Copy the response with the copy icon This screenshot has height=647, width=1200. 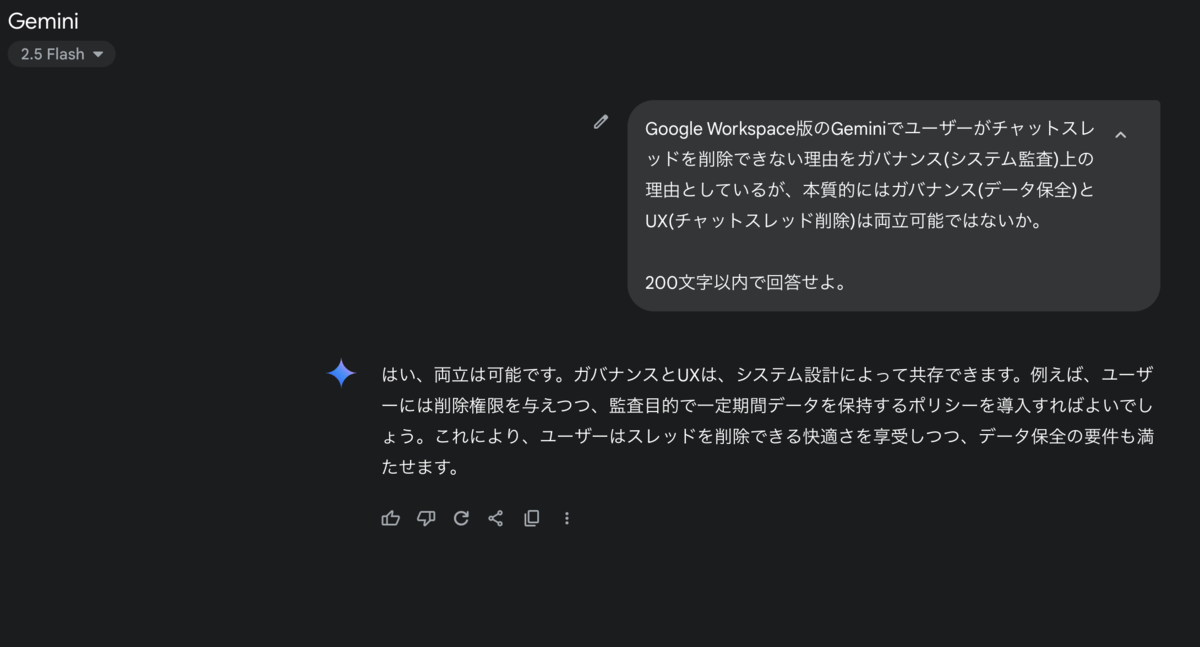coord(531,518)
